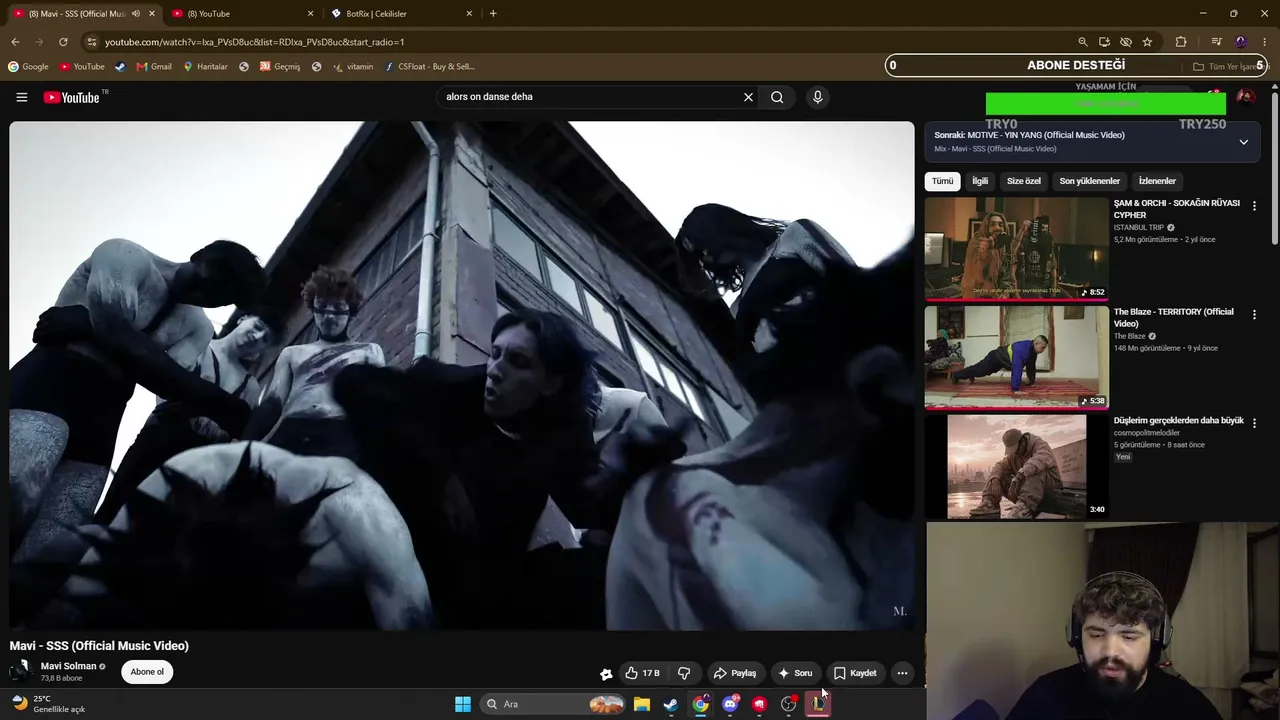
Task: Open the Soru ask button
Action: click(795, 673)
